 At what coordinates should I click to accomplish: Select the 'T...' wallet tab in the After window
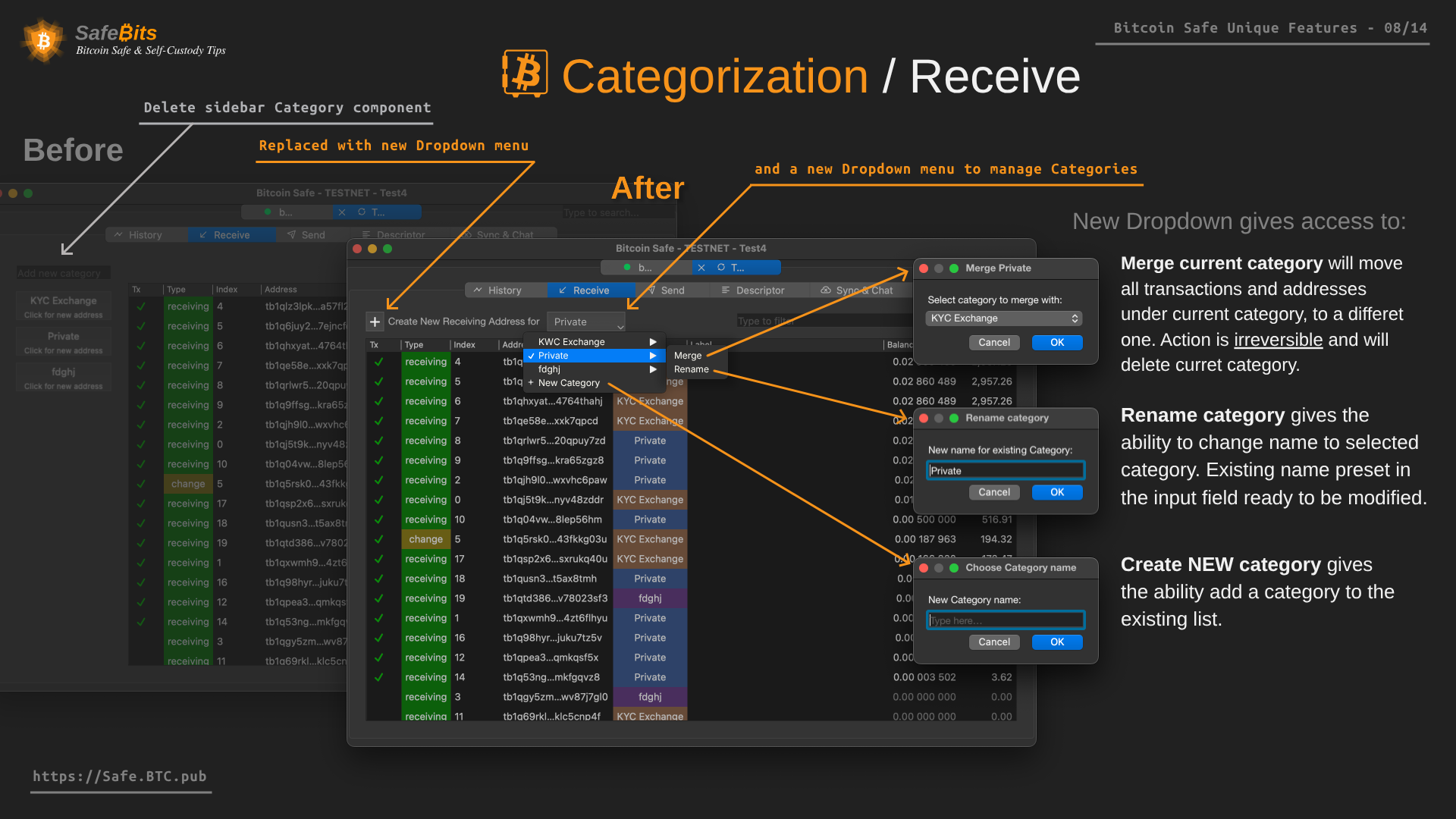coord(736,268)
